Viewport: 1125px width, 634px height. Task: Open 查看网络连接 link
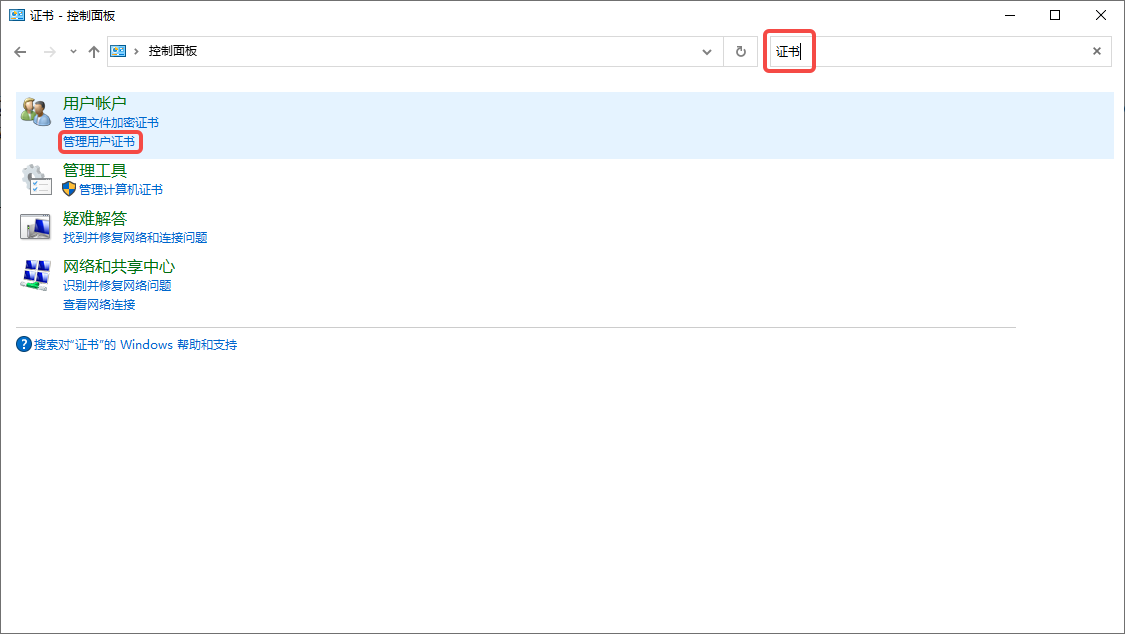point(99,304)
